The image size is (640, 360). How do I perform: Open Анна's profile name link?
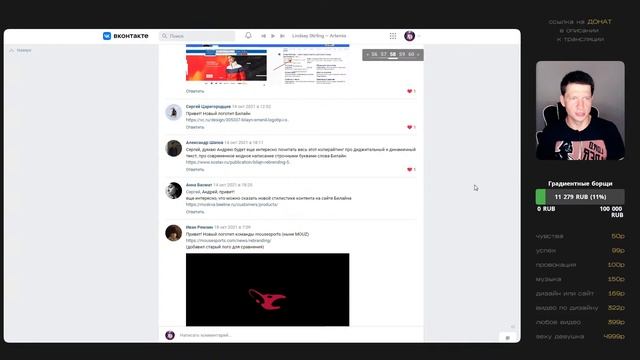199,185
